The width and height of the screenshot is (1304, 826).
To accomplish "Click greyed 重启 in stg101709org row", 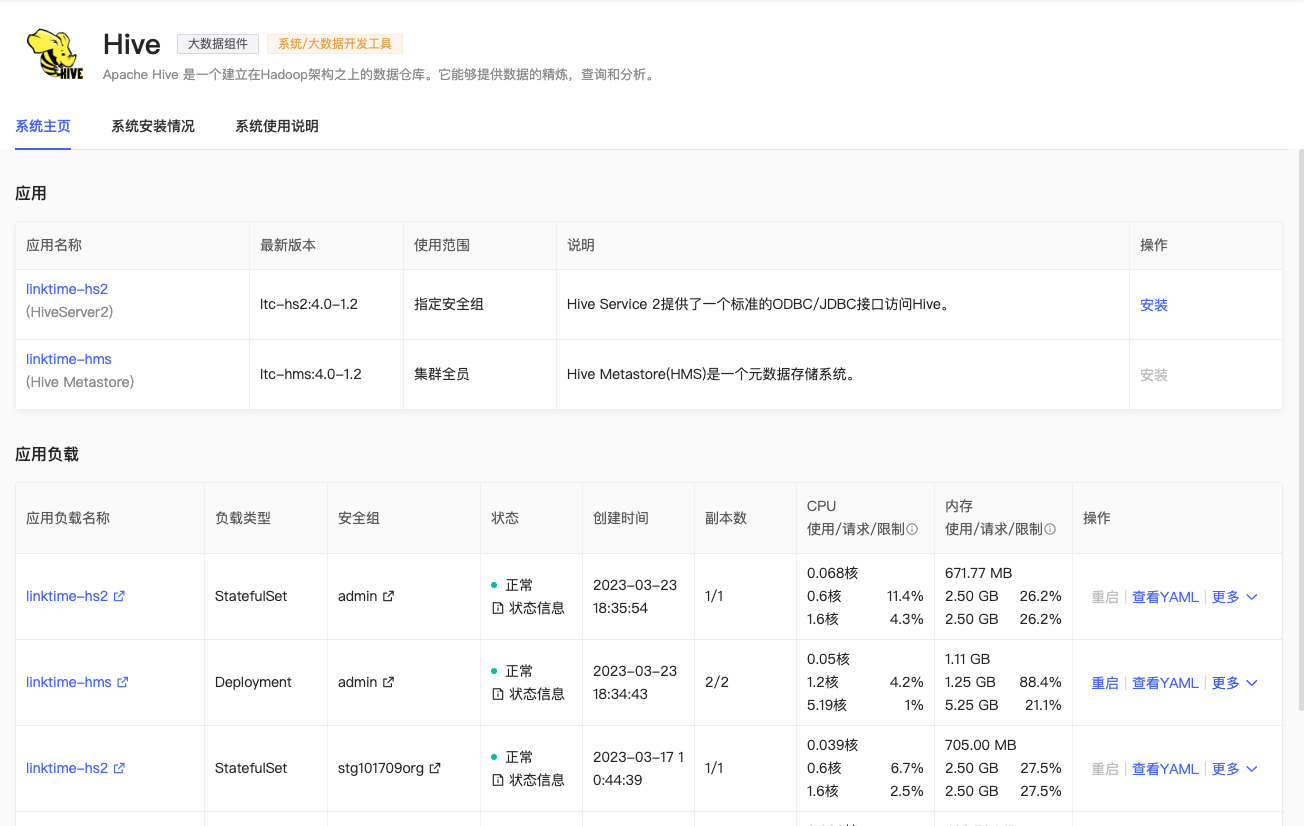I will point(1105,769).
